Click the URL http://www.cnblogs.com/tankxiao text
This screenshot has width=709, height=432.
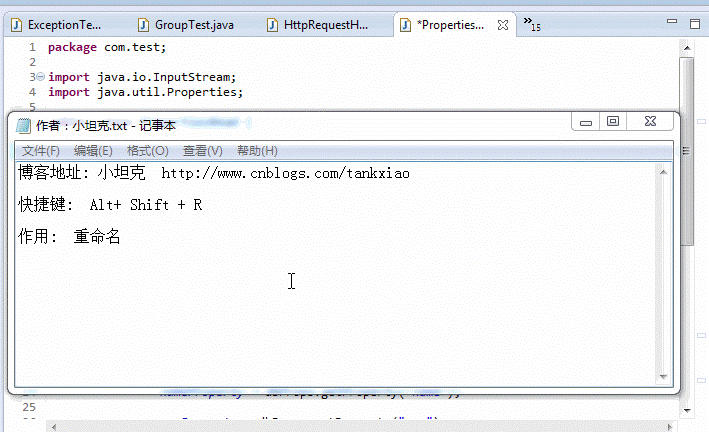tap(285, 173)
